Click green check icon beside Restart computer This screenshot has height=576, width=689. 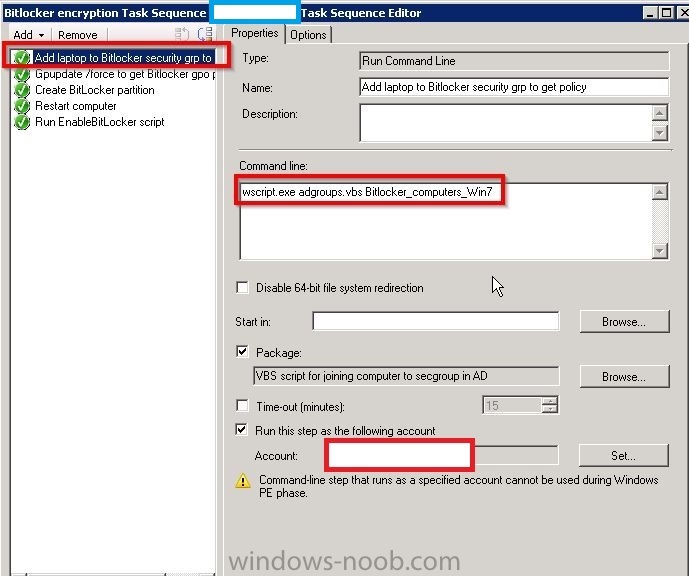22,106
